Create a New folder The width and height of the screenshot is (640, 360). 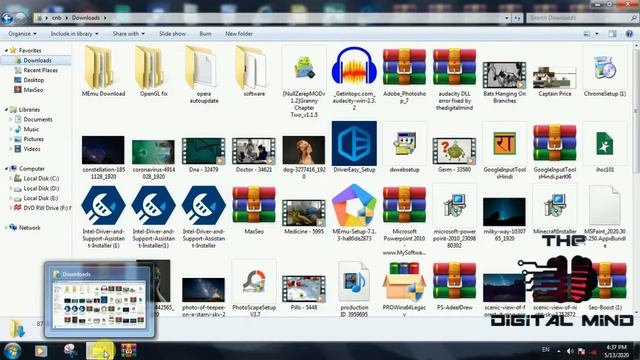[239, 34]
